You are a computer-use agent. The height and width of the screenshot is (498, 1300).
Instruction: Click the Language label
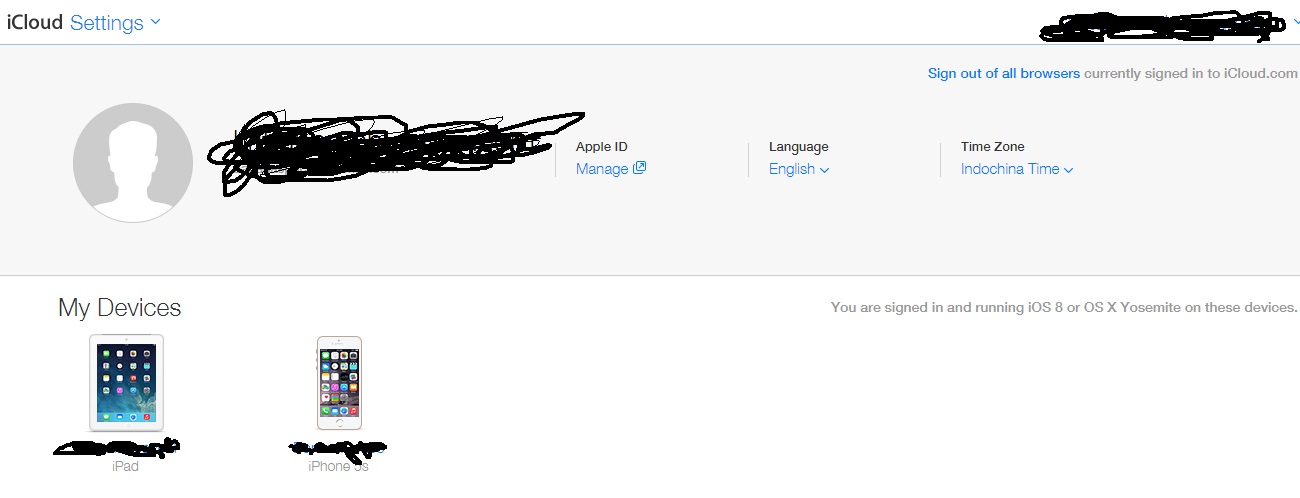(x=799, y=147)
